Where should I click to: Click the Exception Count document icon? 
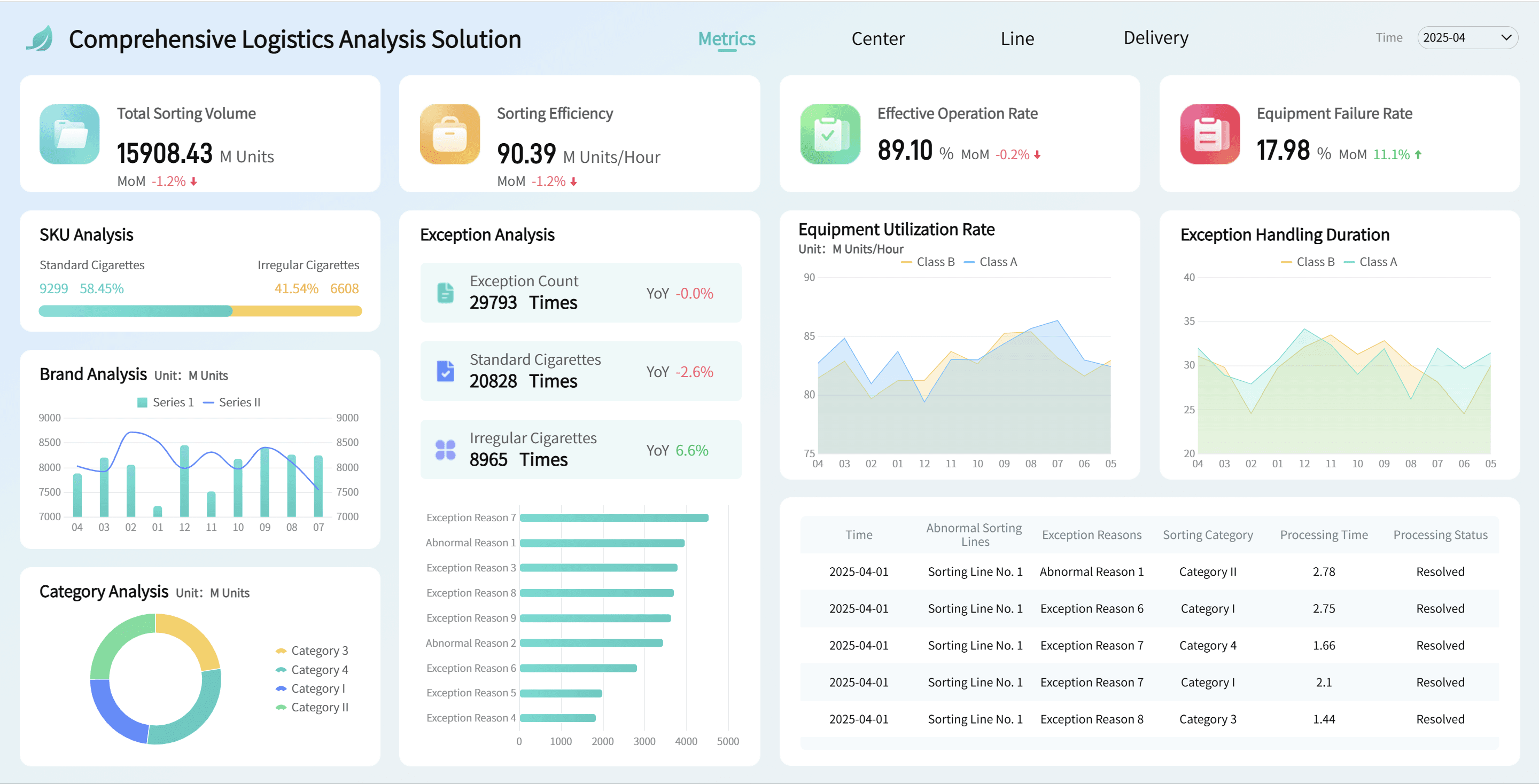point(446,293)
